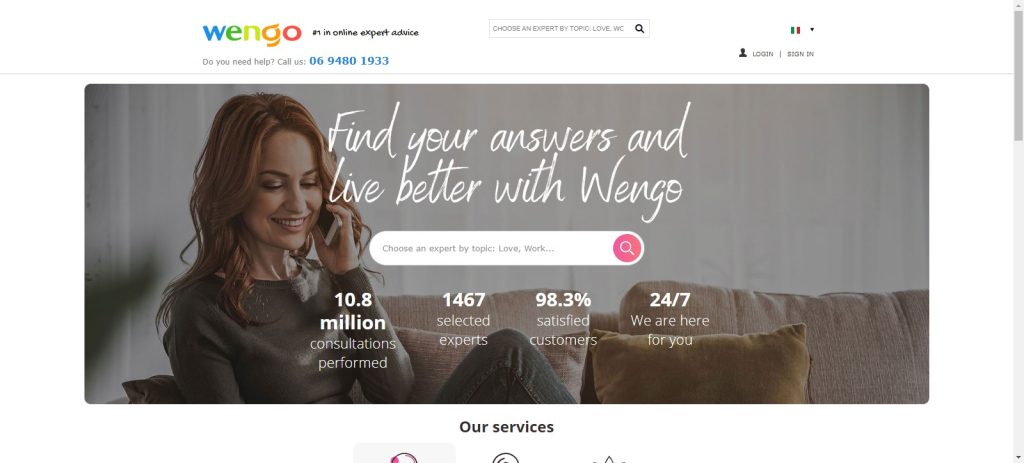Click the '98.3% satisfied customers' statistic
The image size is (1024, 463).
click(x=563, y=319)
